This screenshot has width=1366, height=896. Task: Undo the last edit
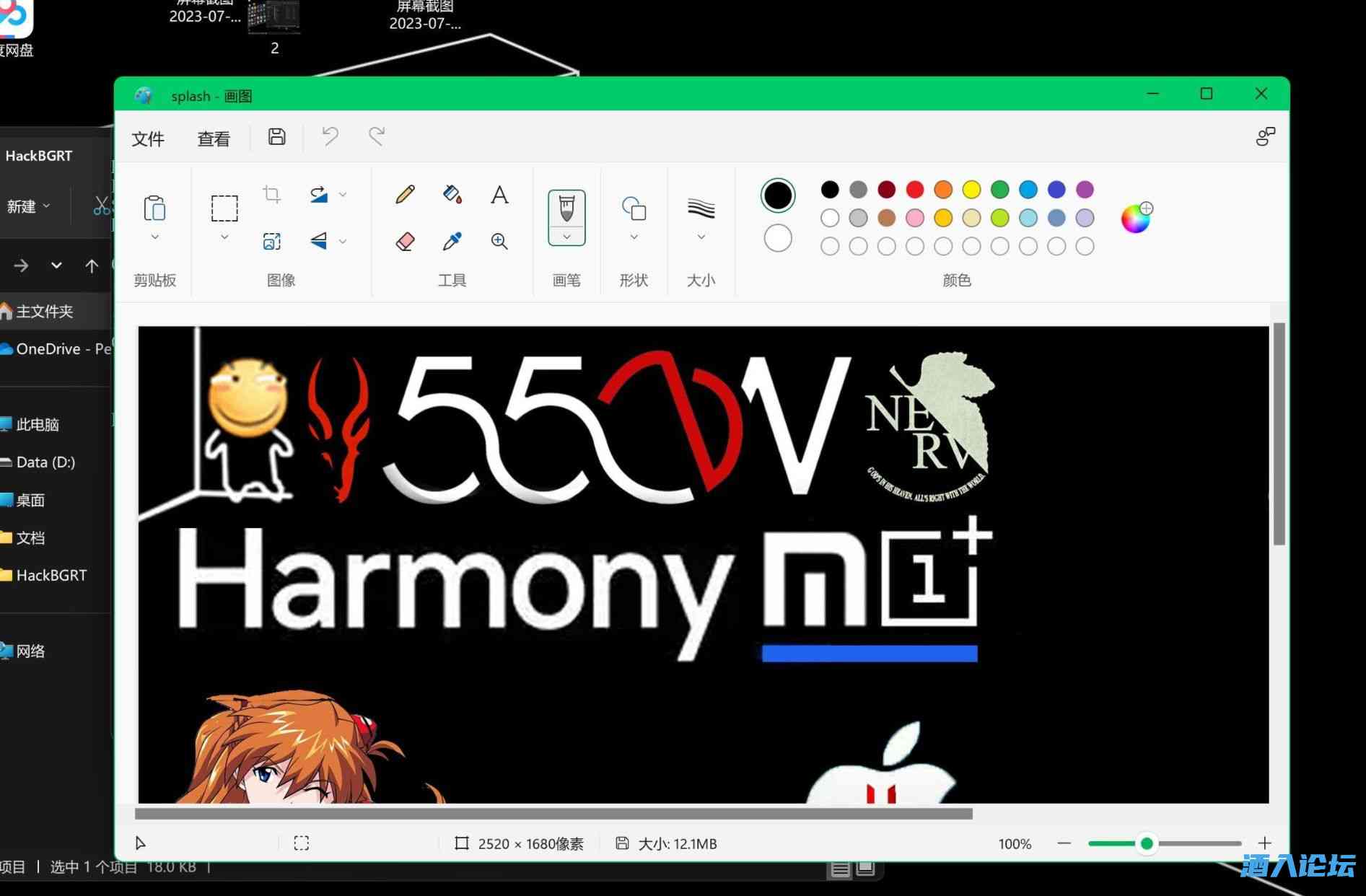click(x=330, y=137)
